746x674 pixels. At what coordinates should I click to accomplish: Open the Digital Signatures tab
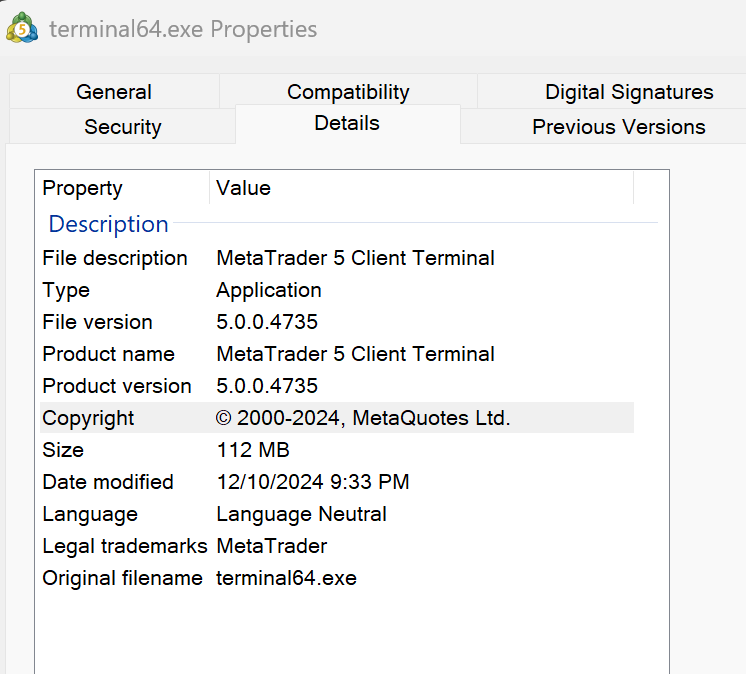point(629,92)
